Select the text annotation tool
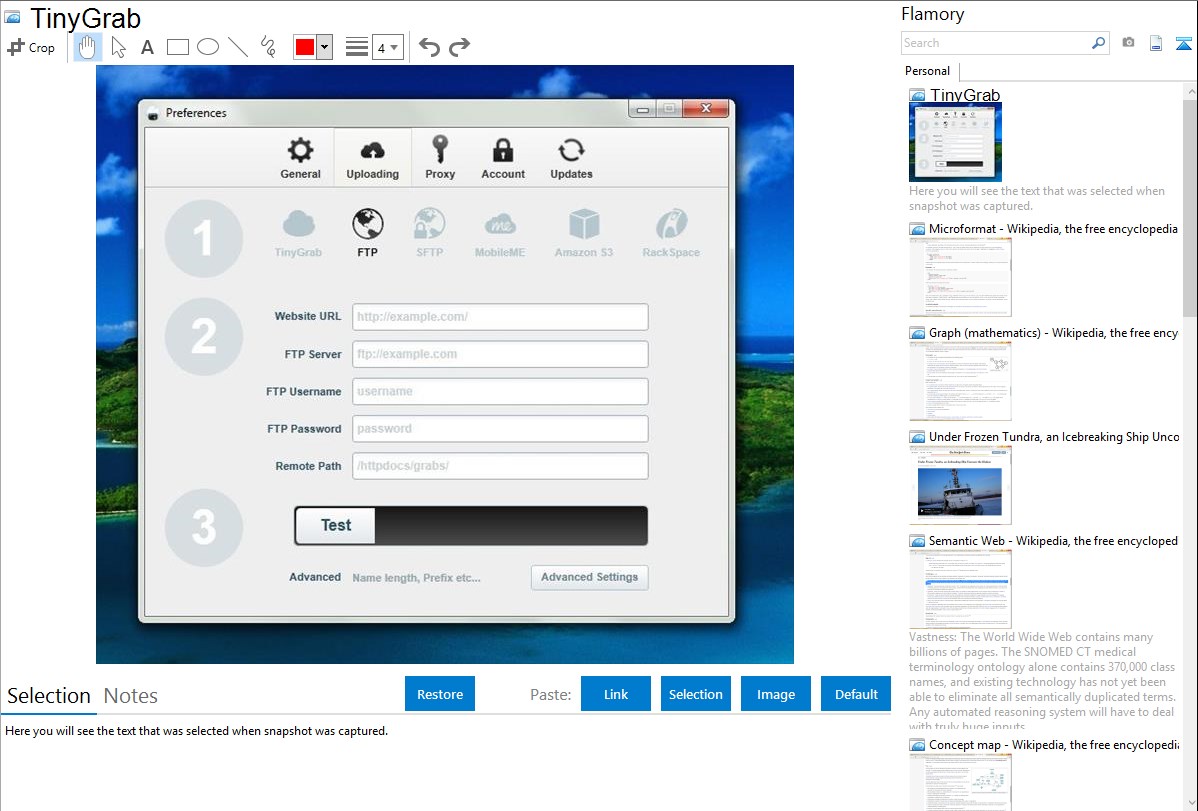 [147, 47]
